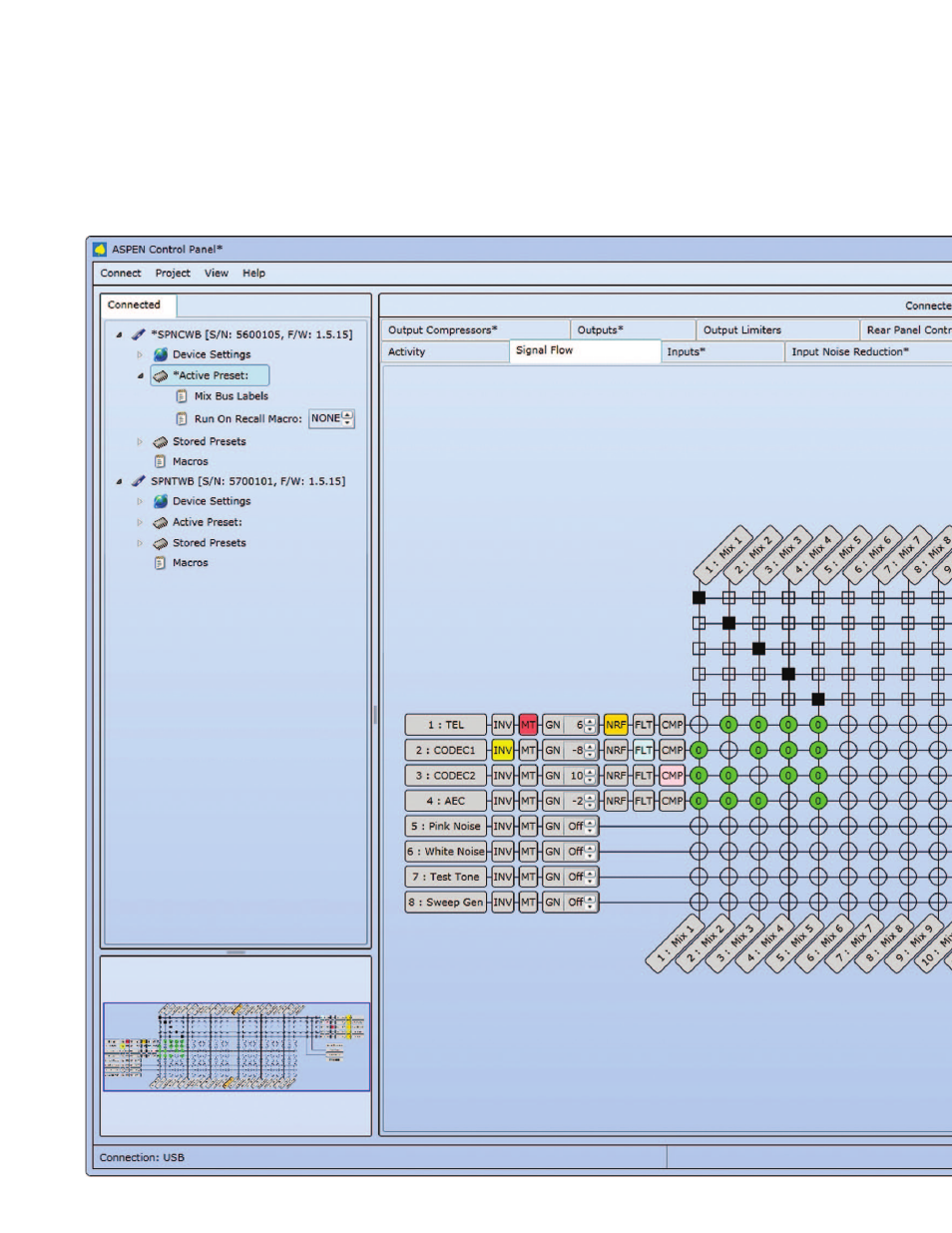952x1233 pixels.
Task: Click the black square matrix node under Mix 3
Action: (758, 649)
